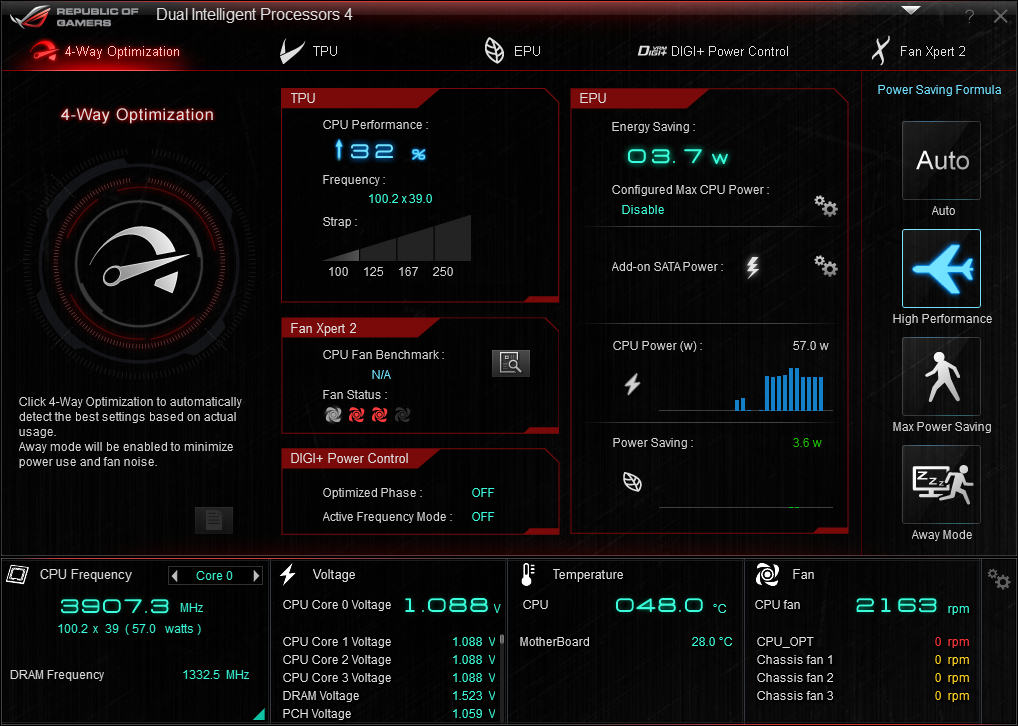Click the PCH Voltage 1.059 V reading
Screen dimensions: 1018x726
tap(474, 714)
